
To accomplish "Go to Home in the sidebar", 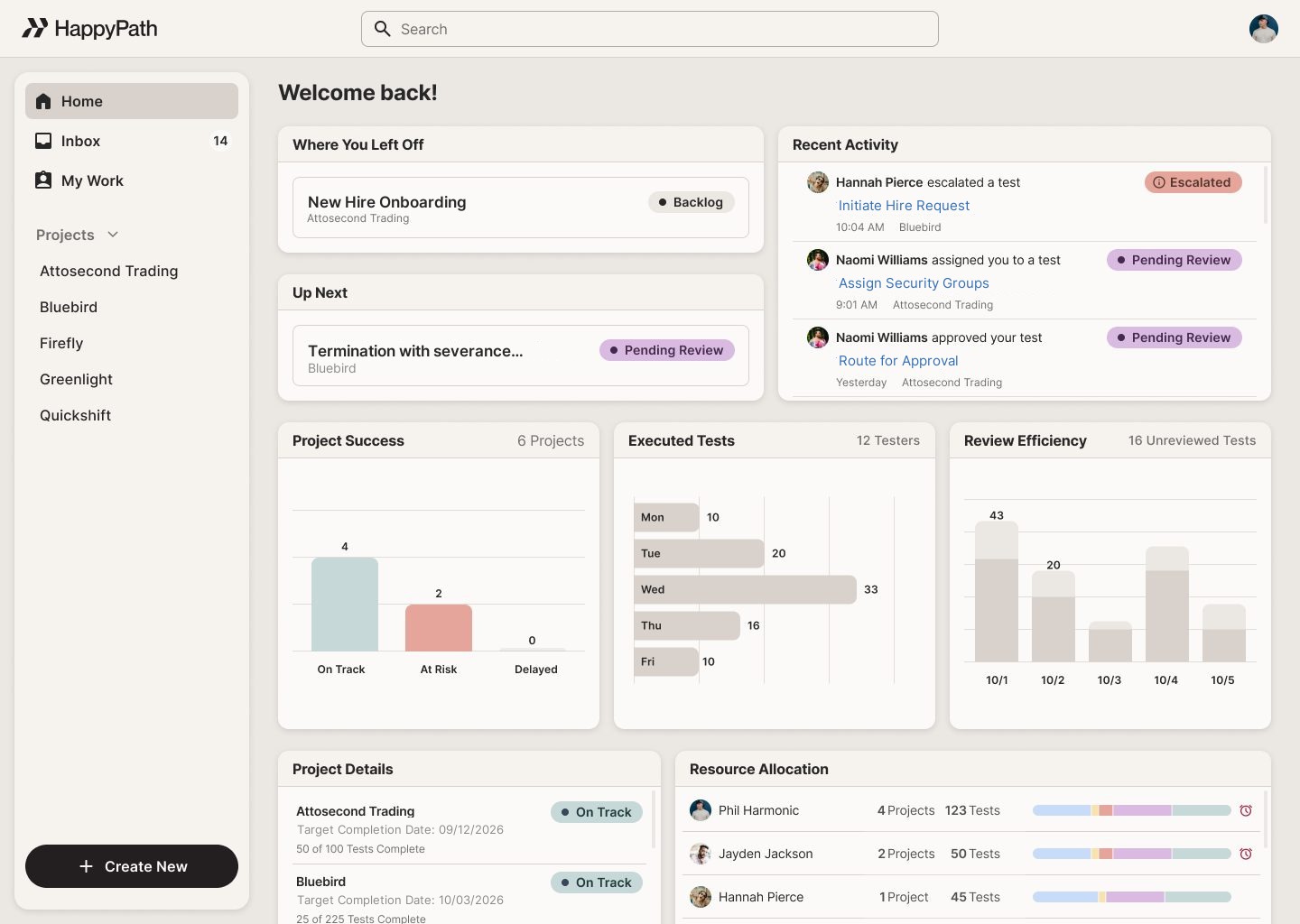I will (132, 101).
